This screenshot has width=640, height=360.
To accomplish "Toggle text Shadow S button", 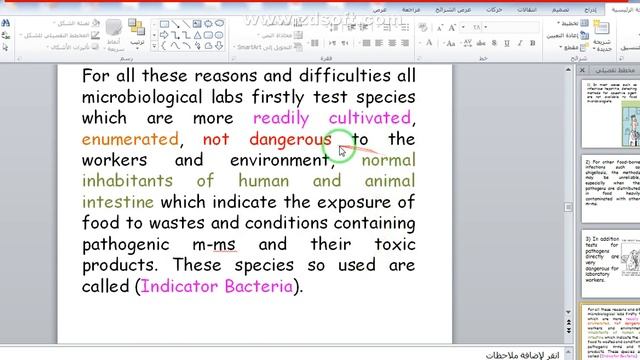I will click(494, 43).
